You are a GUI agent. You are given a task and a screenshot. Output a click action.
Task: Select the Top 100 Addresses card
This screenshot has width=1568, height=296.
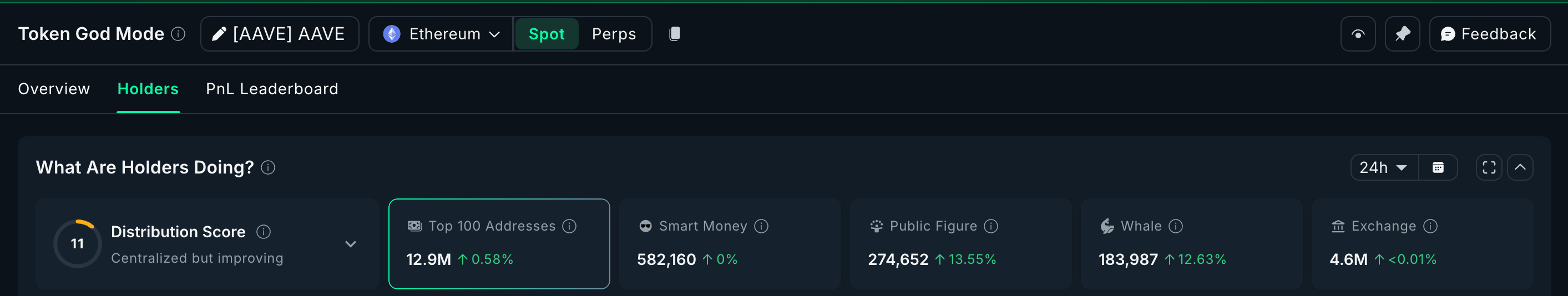[498, 244]
